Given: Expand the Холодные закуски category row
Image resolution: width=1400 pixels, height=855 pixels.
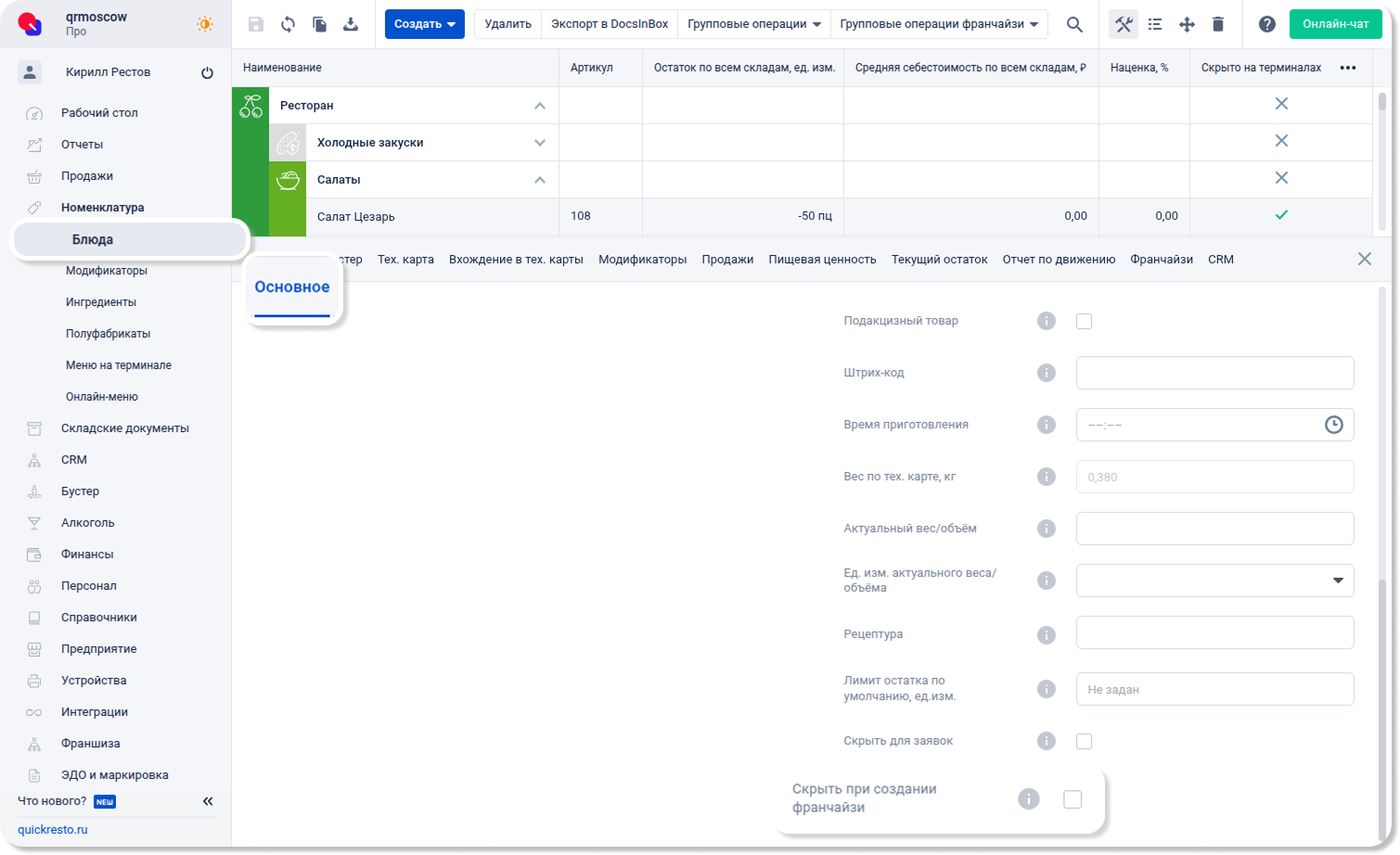Looking at the screenshot, I should point(540,143).
